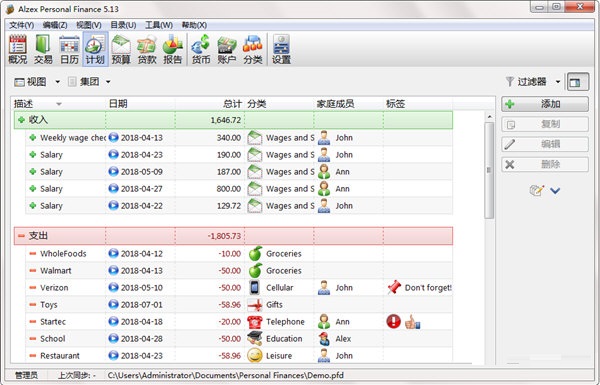Click the red telephone icon for Telephone category
The image size is (600, 385).
coord(254,321)
